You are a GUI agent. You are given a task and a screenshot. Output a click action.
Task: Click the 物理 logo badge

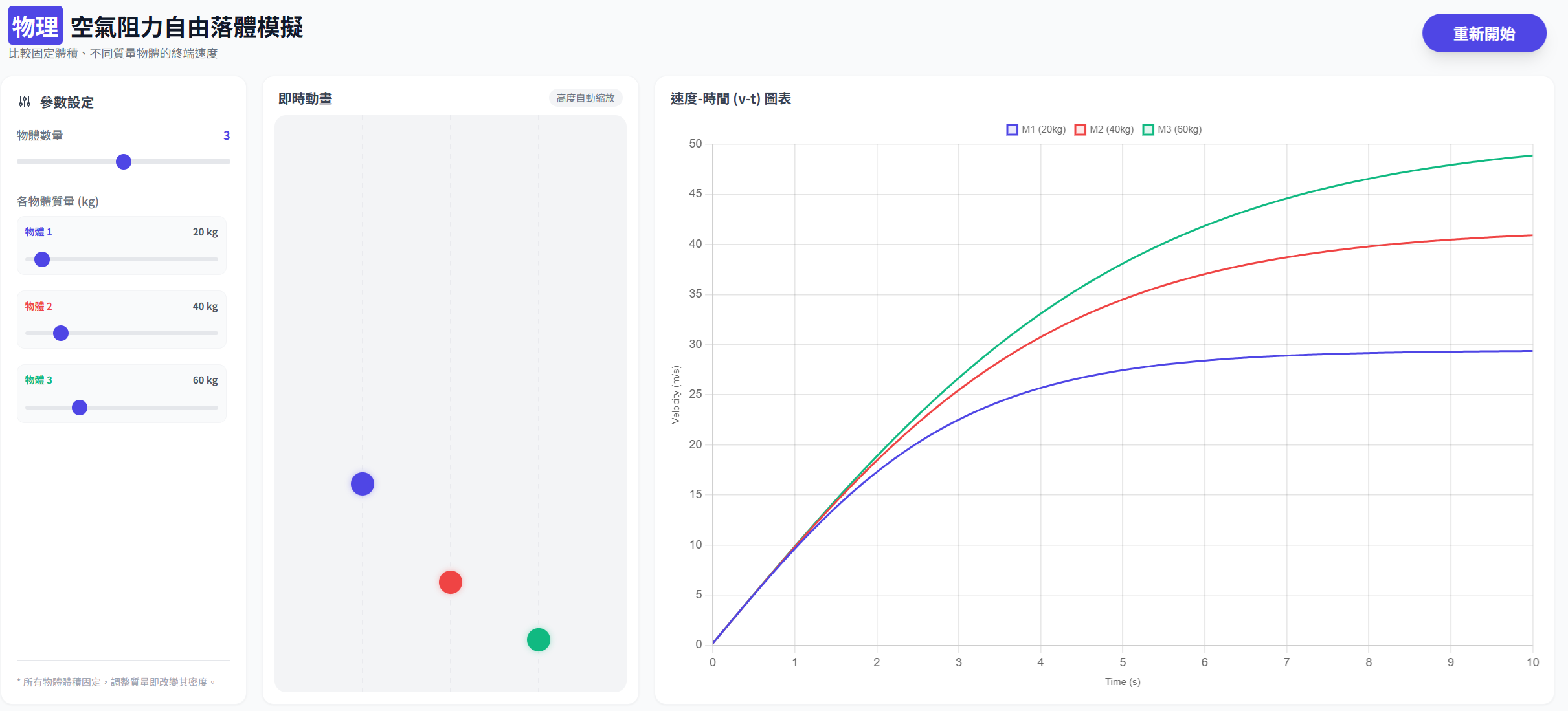point(36,26)
